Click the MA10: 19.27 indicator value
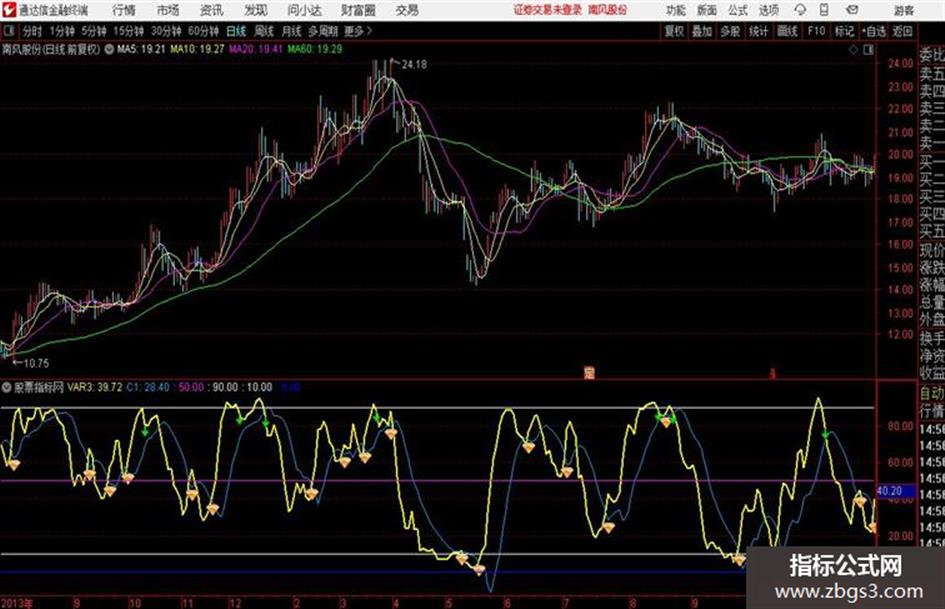 coord(198,49)
